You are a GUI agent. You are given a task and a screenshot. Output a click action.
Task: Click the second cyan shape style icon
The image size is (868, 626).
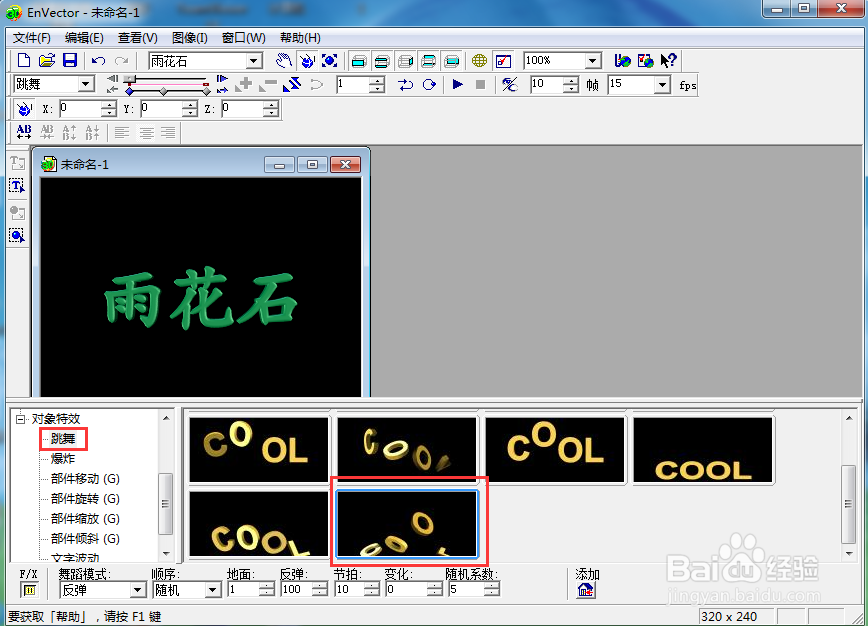[x=381, y=61]
